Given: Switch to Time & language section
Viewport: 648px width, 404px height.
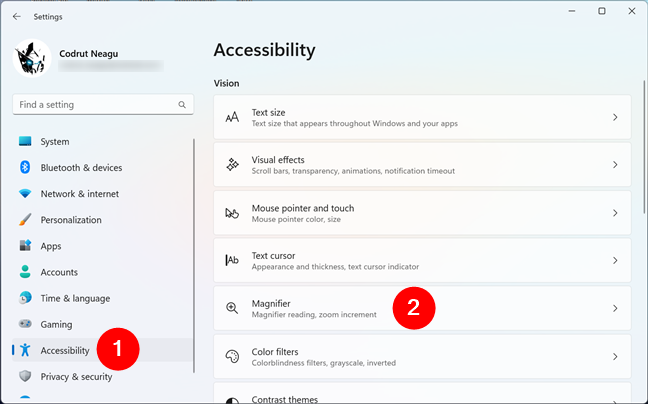Looking at the screenshot, I should 75,298.
